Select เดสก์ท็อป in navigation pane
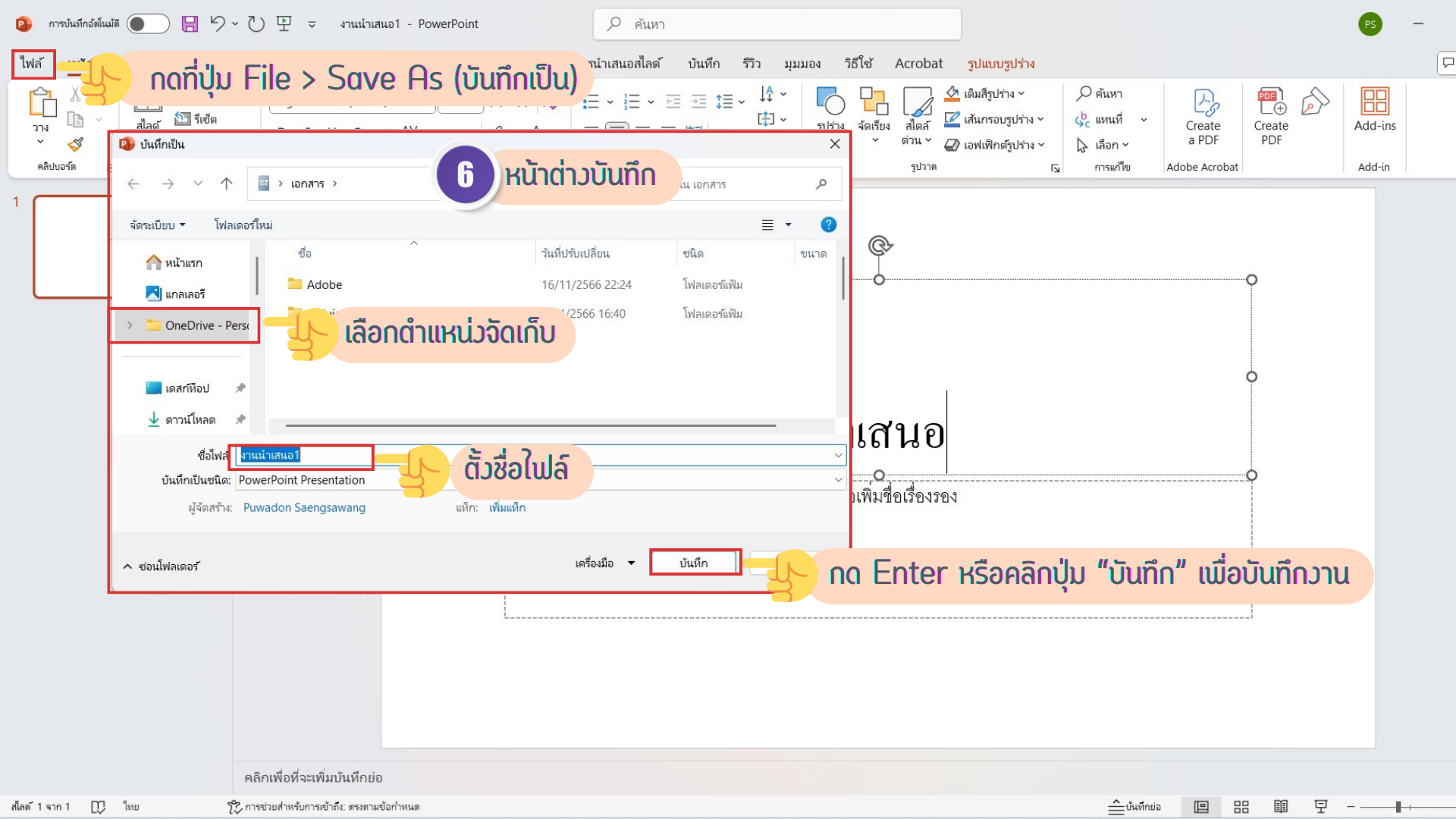The height and width of the screenshot is (819, 1456). click(x=177, y=388)
